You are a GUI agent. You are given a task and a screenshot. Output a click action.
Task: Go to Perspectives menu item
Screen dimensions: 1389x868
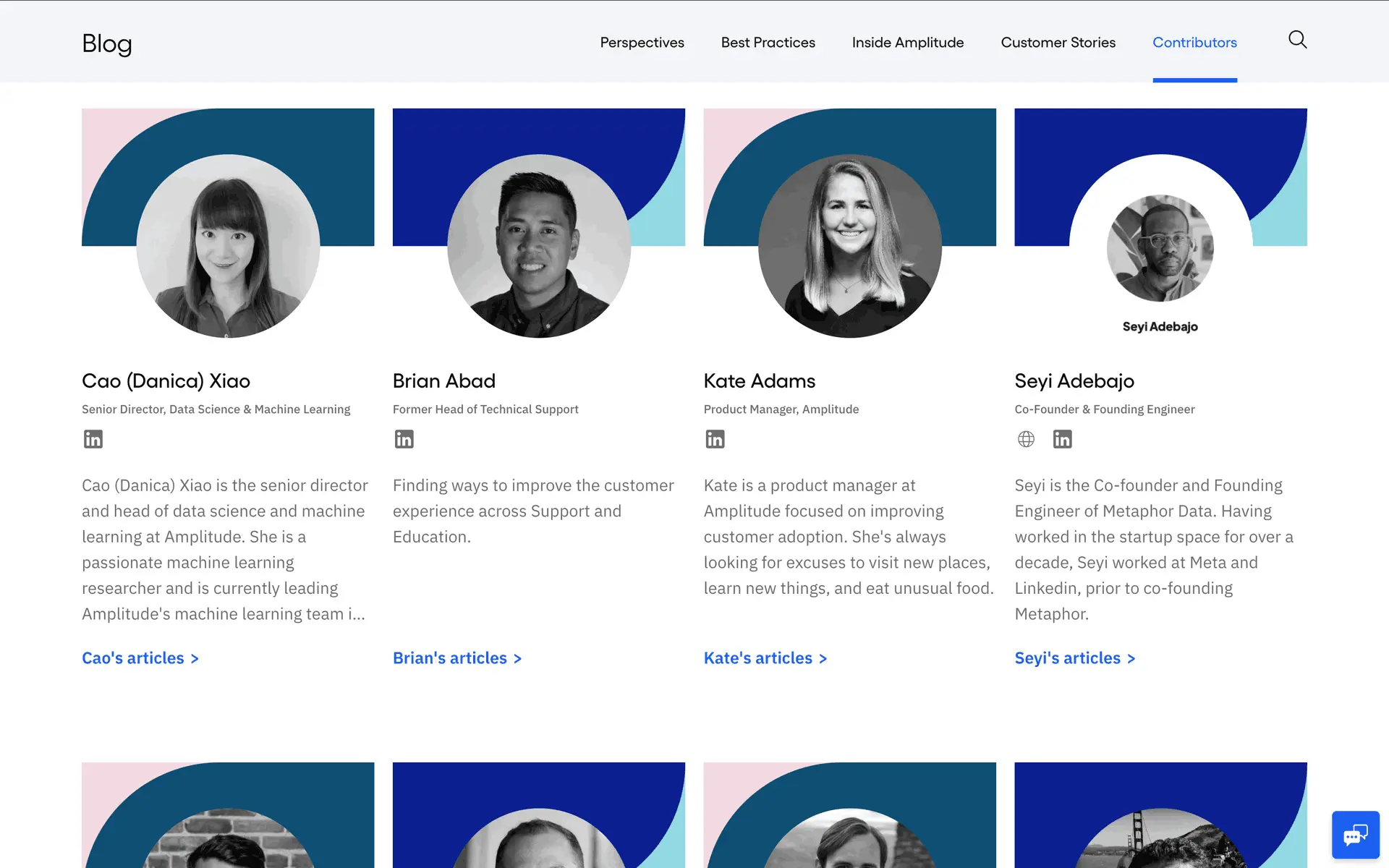[x=642, y=43]
